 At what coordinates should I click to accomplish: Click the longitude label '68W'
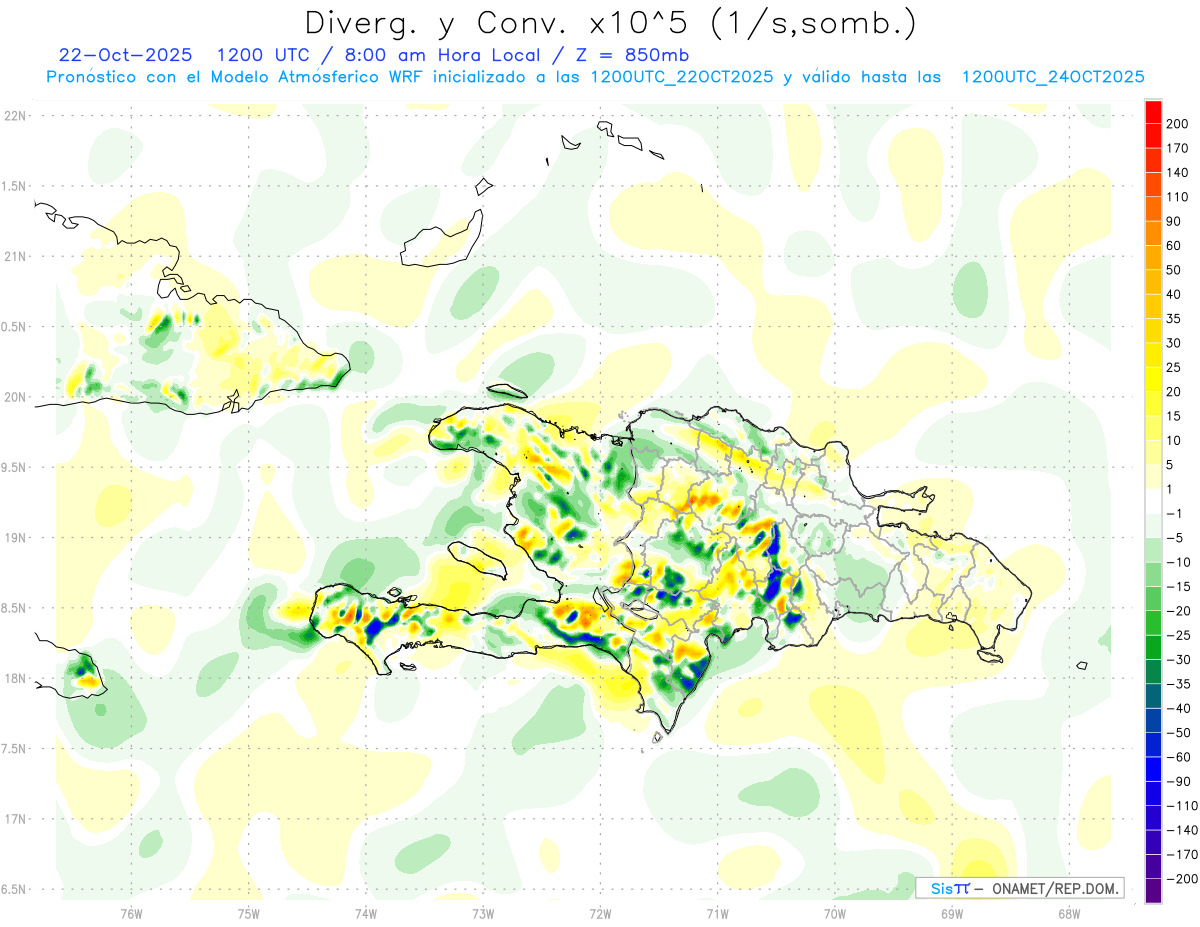tap(1069, 913)
